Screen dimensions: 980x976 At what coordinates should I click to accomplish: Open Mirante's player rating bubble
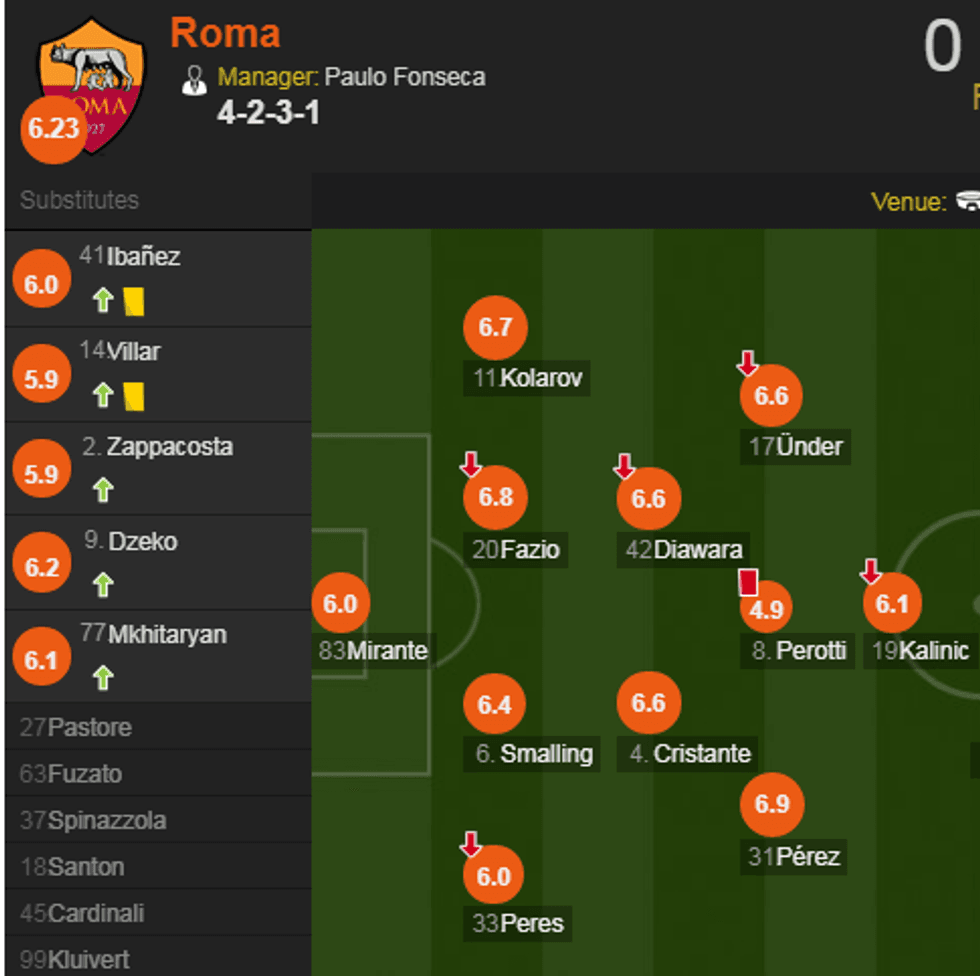[342, 602]
